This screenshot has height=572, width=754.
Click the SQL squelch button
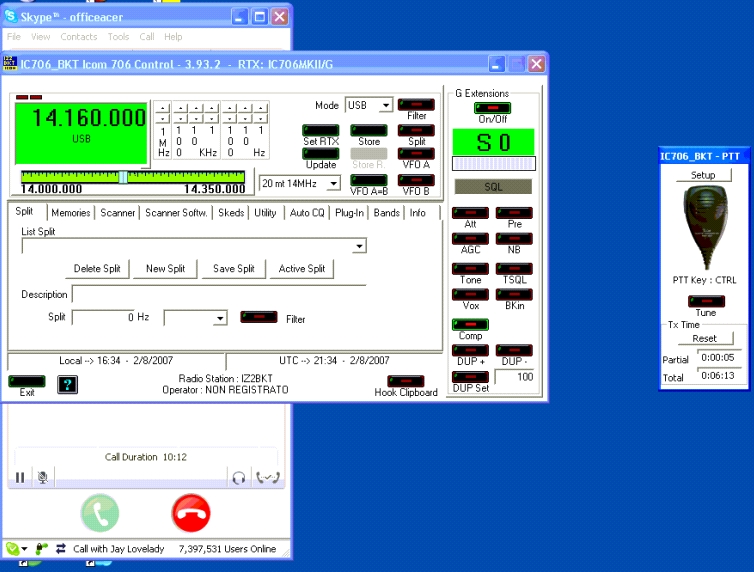point(493,187)
